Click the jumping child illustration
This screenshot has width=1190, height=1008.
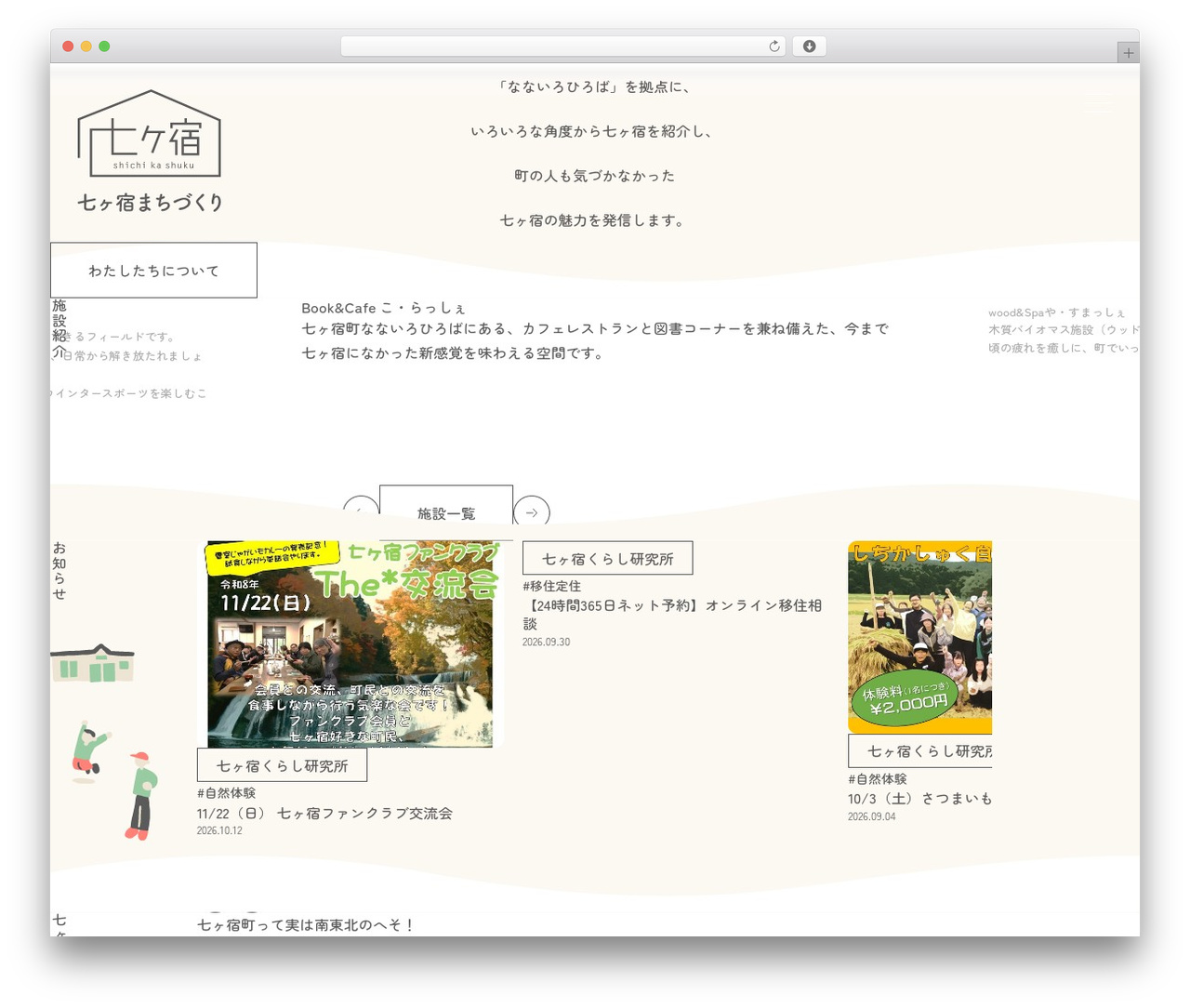[x=90, y=749]
